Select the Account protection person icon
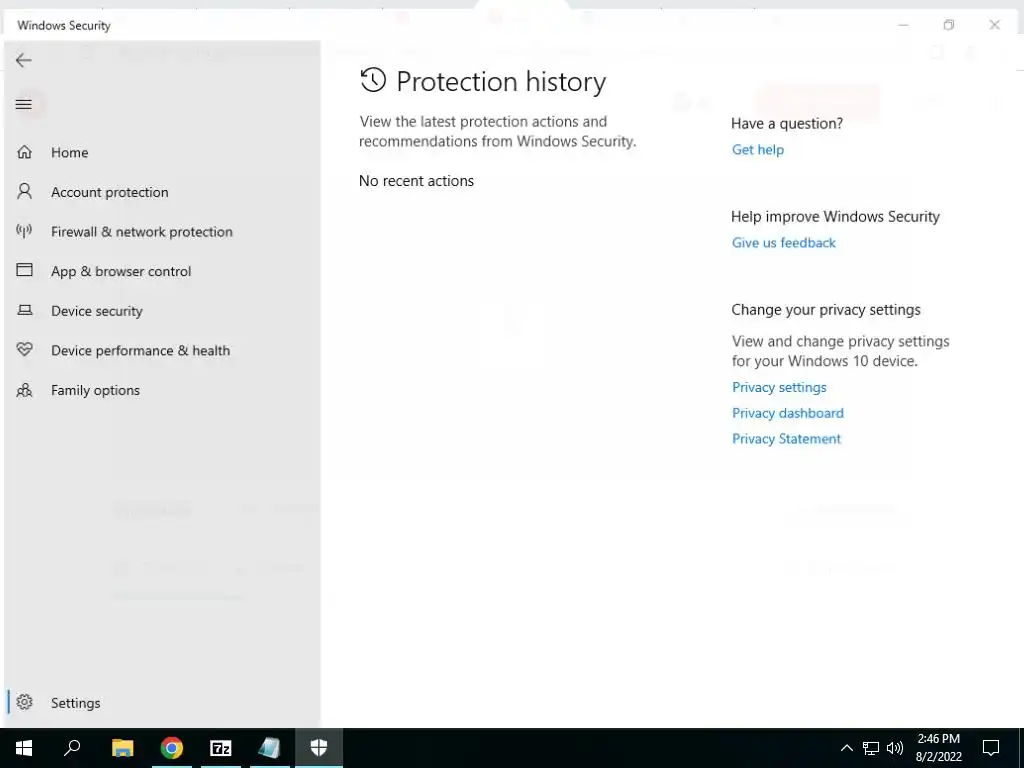 (x=24, y=191)
